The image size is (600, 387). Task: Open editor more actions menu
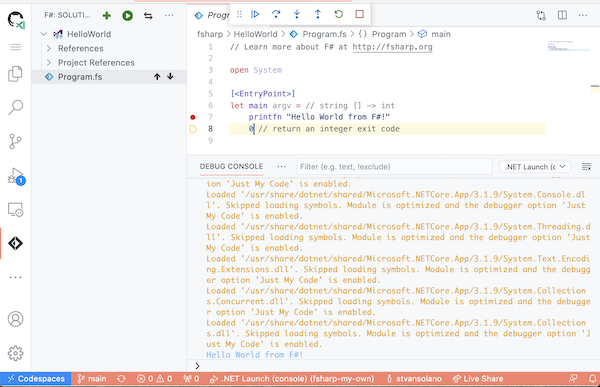tap(583, 15)
